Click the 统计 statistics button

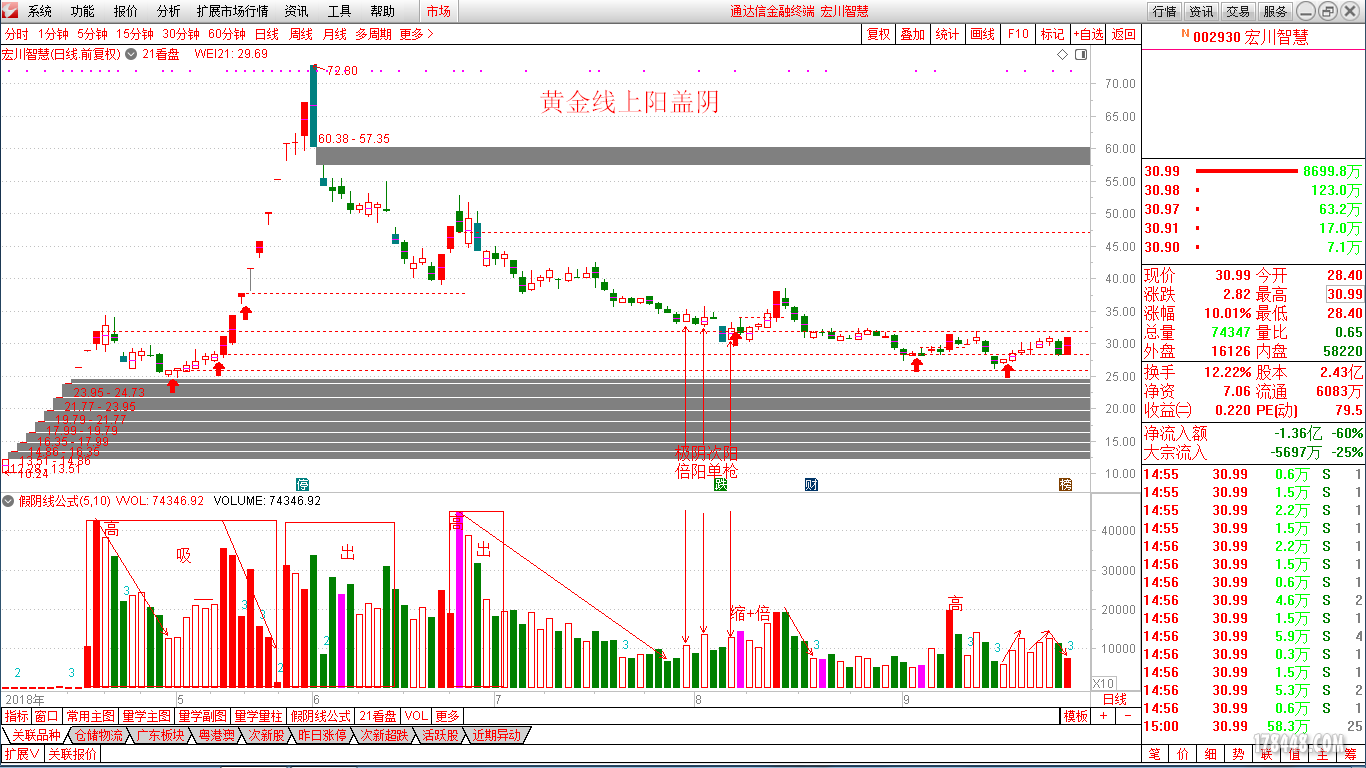(947, 34)
